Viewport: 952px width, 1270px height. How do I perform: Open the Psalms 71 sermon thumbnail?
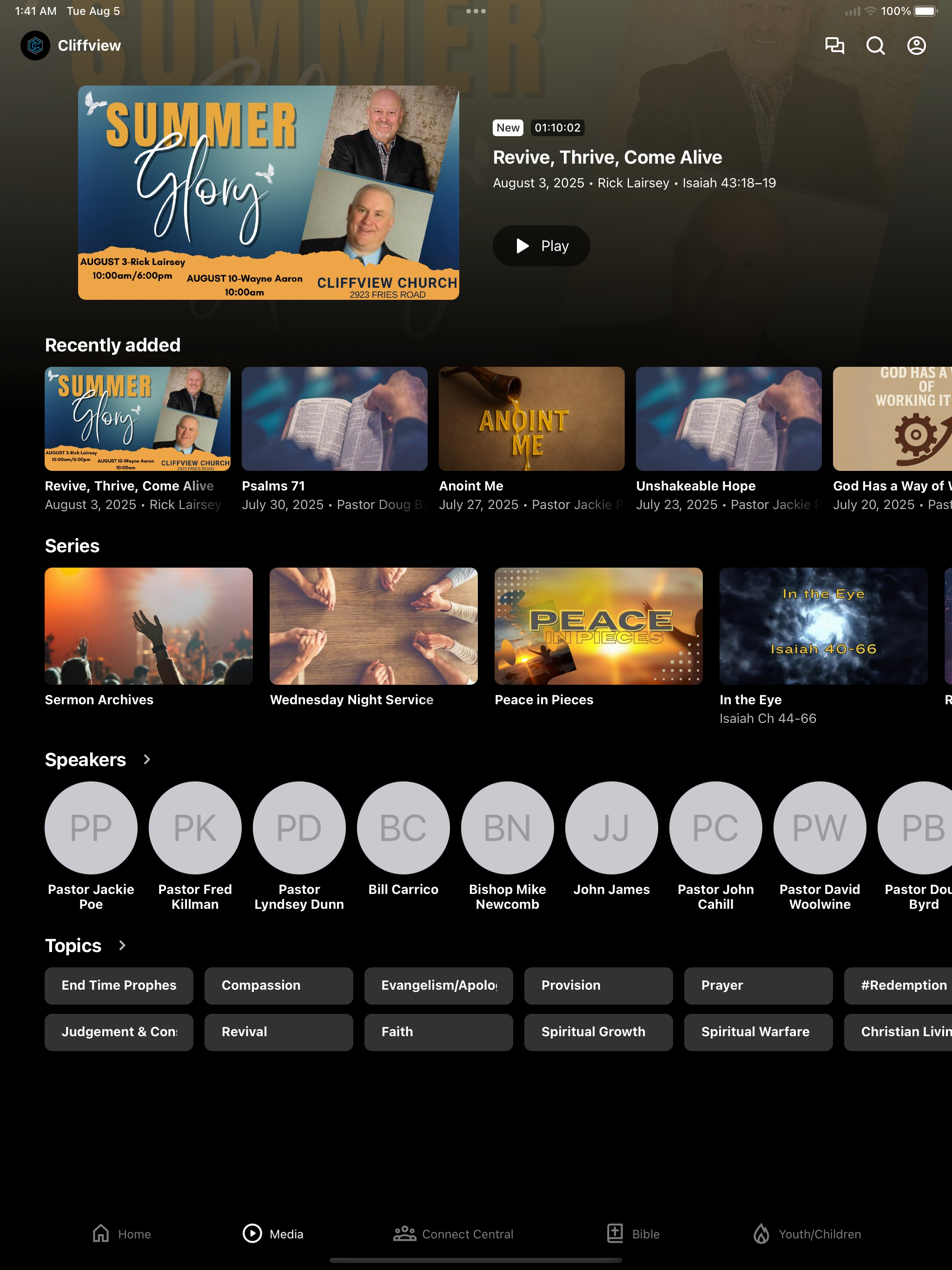(335, 418)
